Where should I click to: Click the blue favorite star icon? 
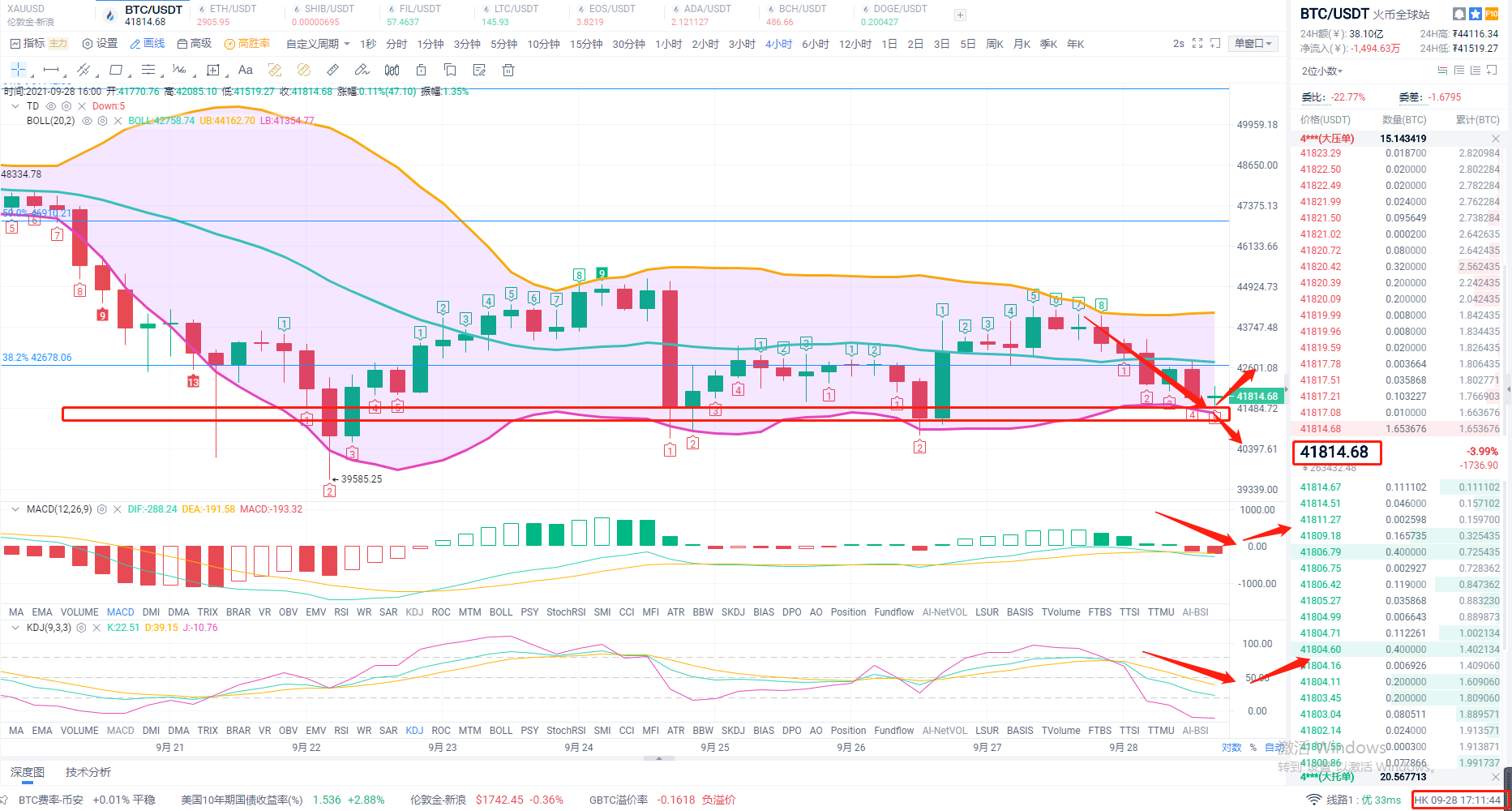pyautogui.click(x=1476, y=14)
